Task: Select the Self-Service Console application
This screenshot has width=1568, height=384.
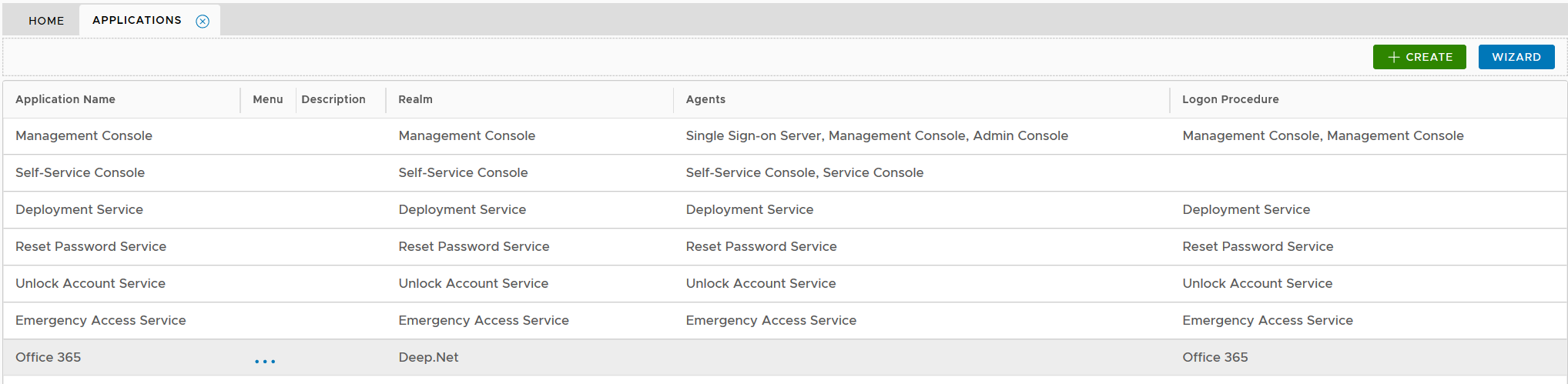Action: point(80,172)
